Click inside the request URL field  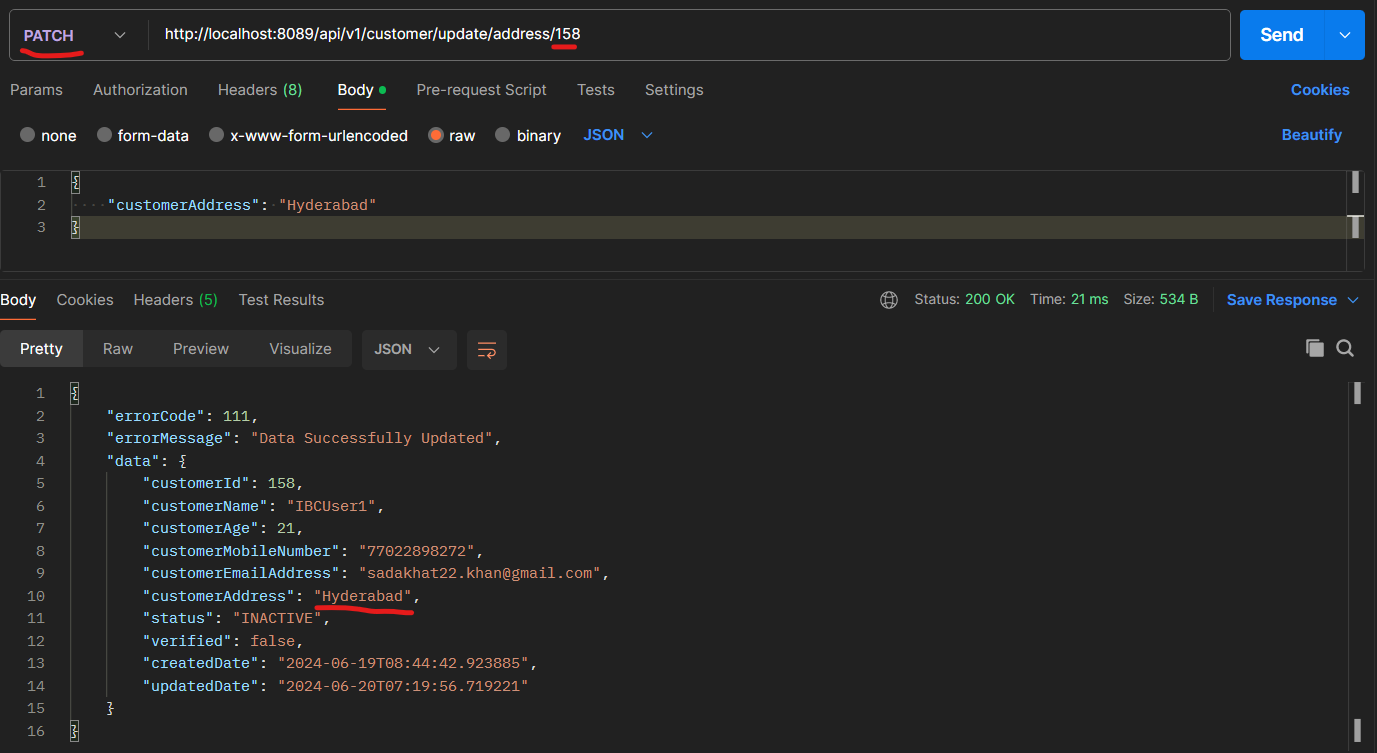(x=800, y=35)
